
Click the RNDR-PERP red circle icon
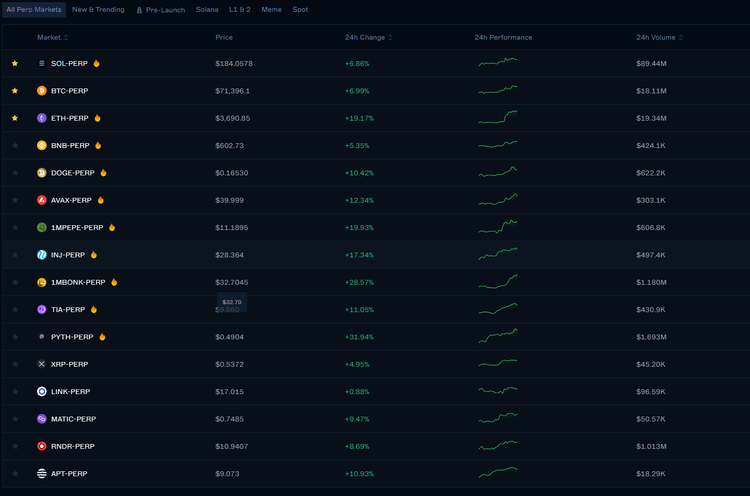tap(42, 446)
